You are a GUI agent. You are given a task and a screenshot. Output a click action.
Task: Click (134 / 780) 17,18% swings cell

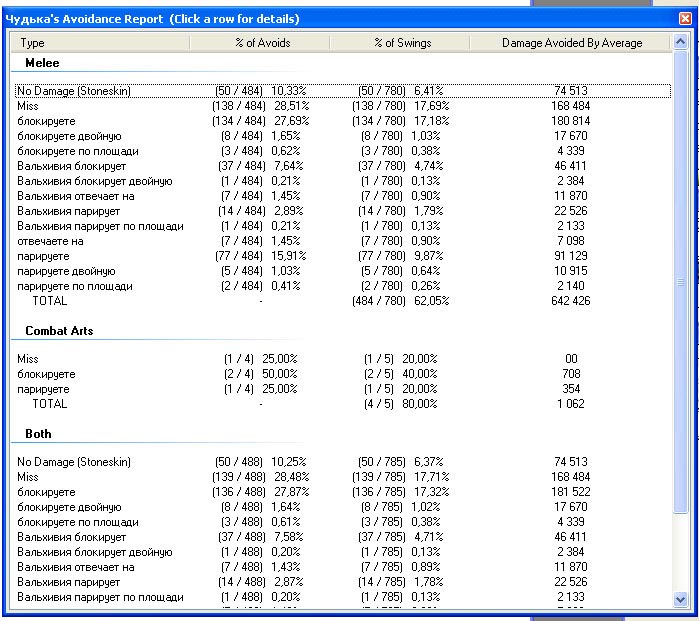point(400,121)
